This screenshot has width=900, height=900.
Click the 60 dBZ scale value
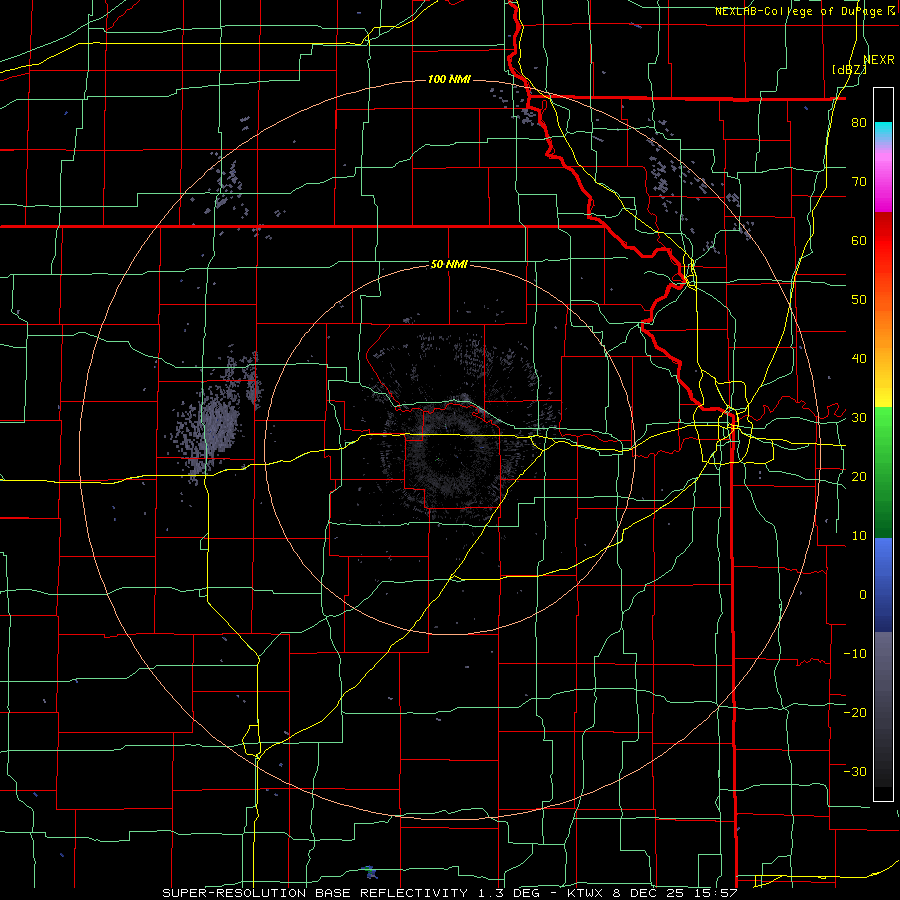coord(859,240)
